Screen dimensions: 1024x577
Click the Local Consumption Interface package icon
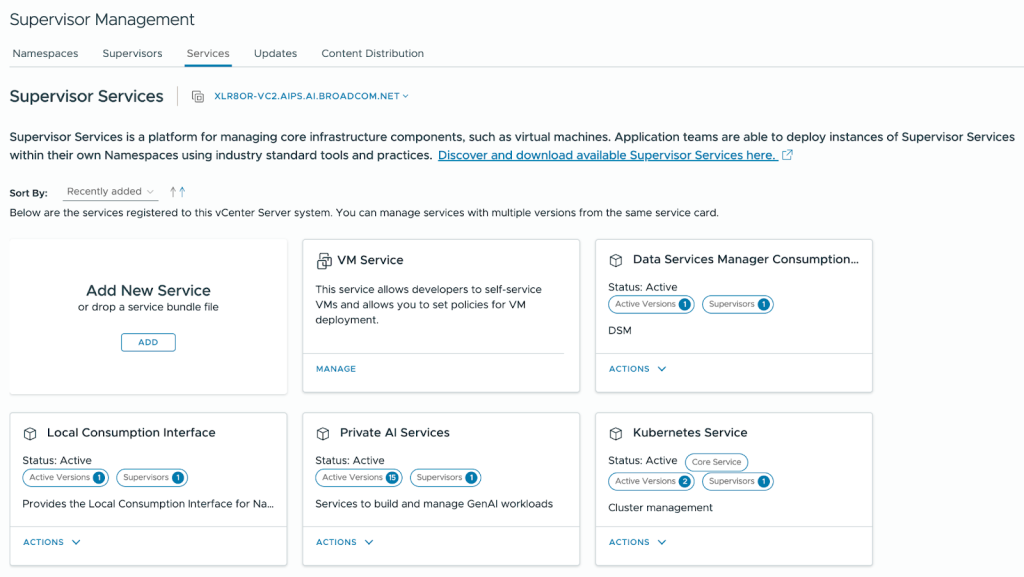pyautogui.click(x=30, y=433)
